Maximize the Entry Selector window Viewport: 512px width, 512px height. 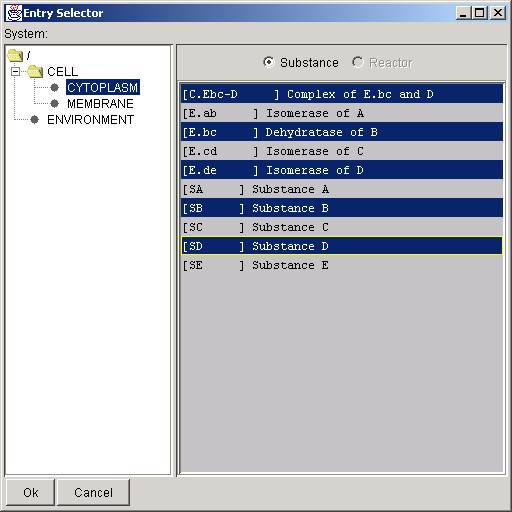point(480,13)
